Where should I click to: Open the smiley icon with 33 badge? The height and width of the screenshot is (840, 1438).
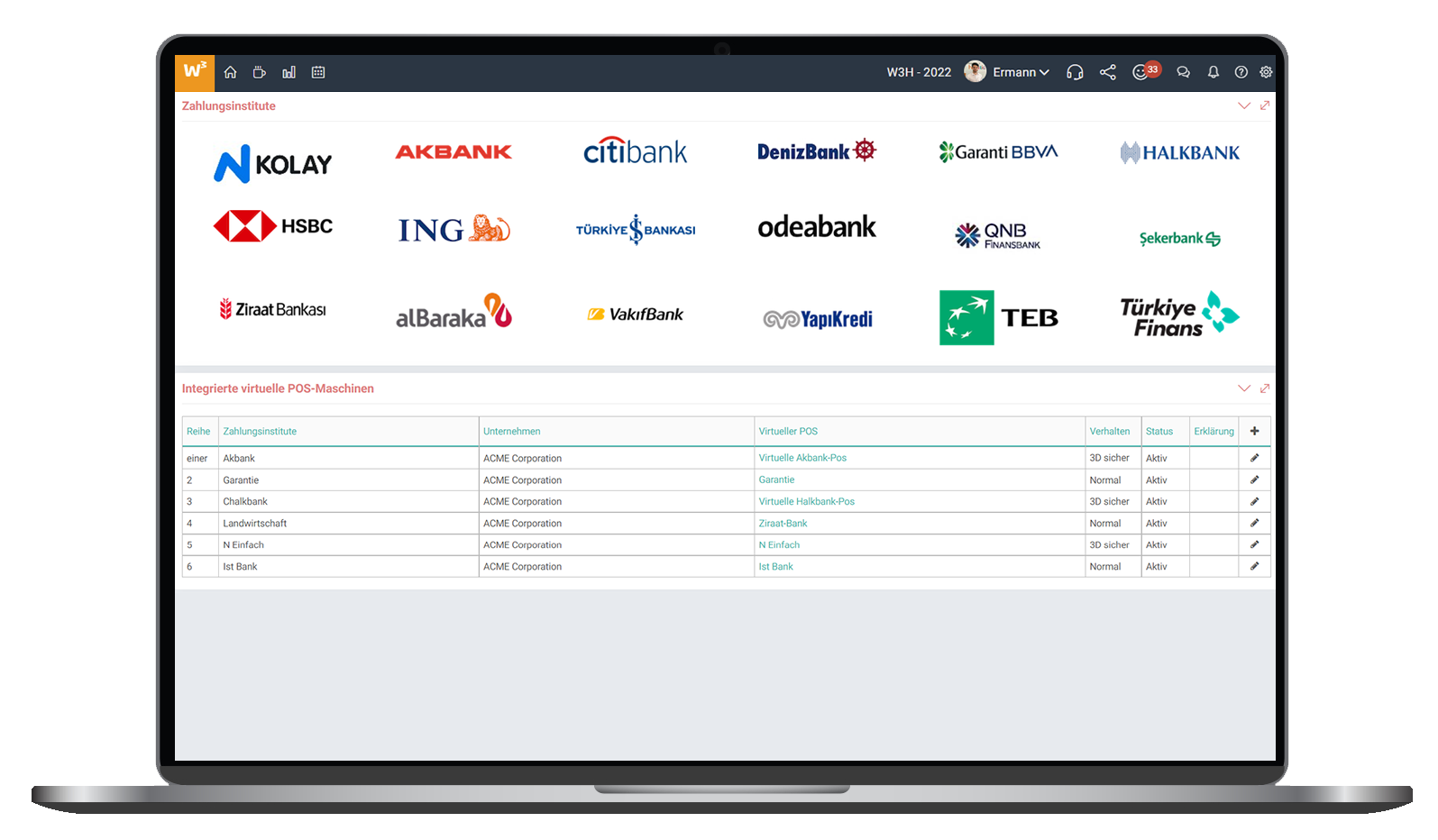pos(1145,71)
